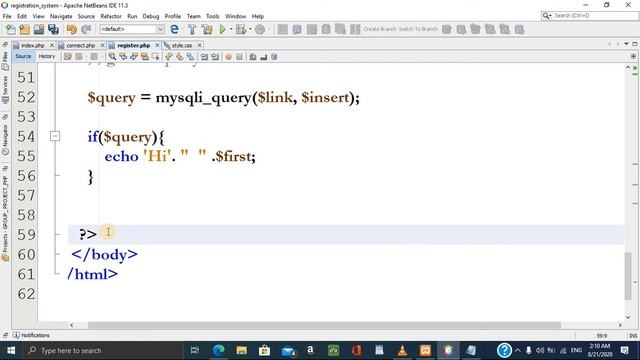
Task: Open the Refactor menu
Action: tap(111, 16)
